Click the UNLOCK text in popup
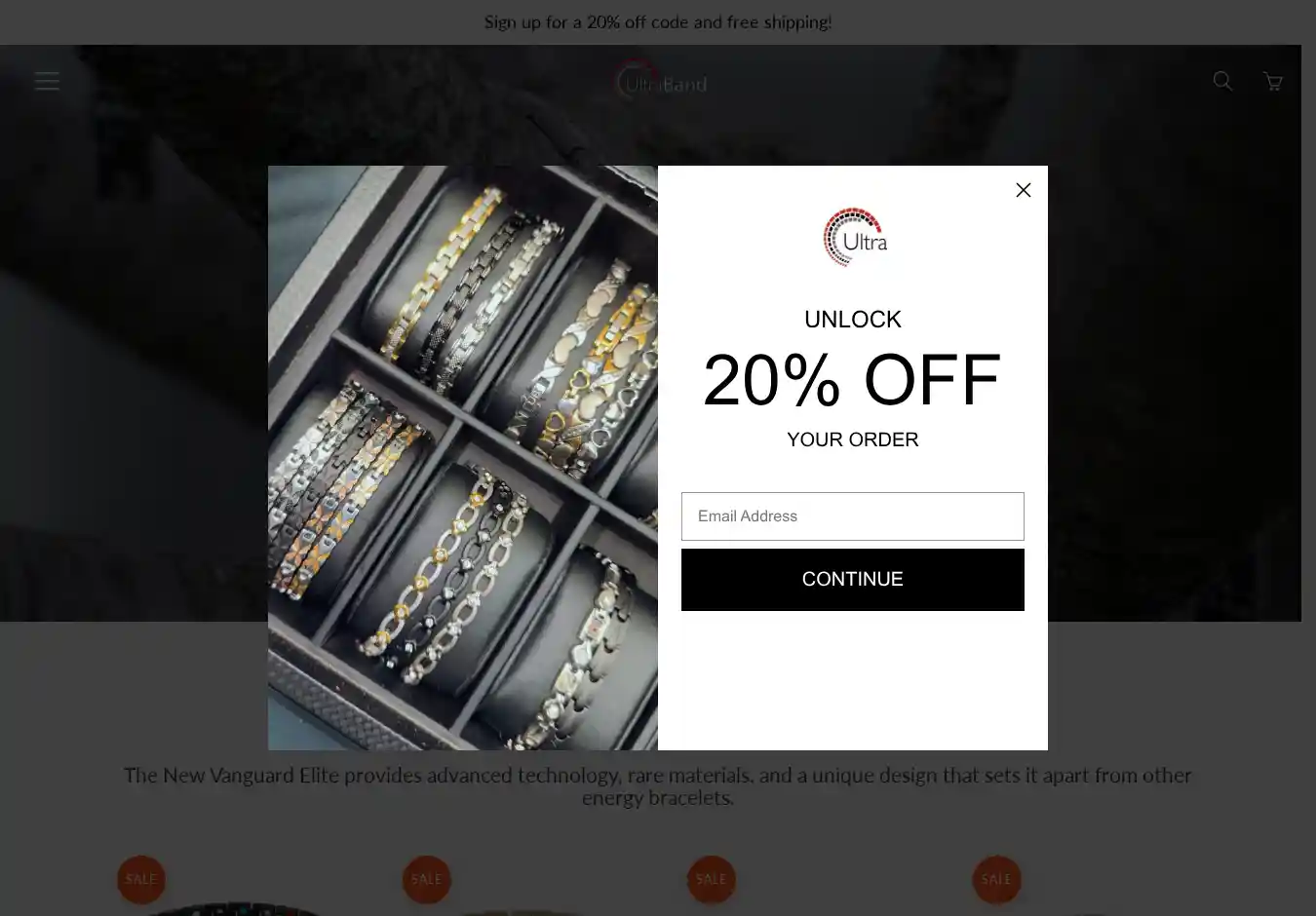Screen dimensions: 1316x916 tap(853, 320)
